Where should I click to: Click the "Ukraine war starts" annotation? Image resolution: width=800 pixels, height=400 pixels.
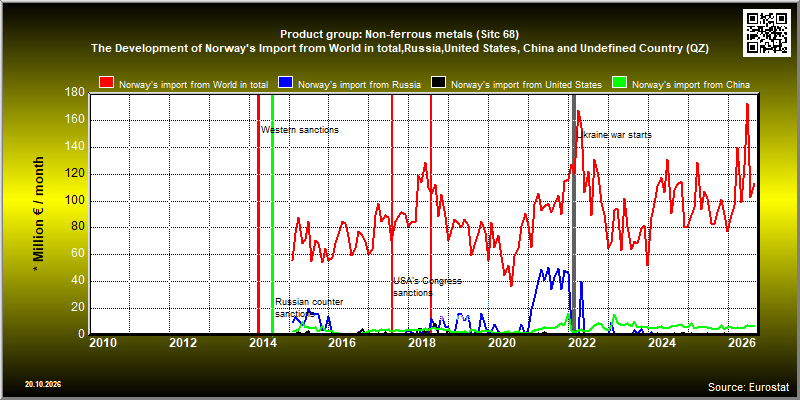614,135
